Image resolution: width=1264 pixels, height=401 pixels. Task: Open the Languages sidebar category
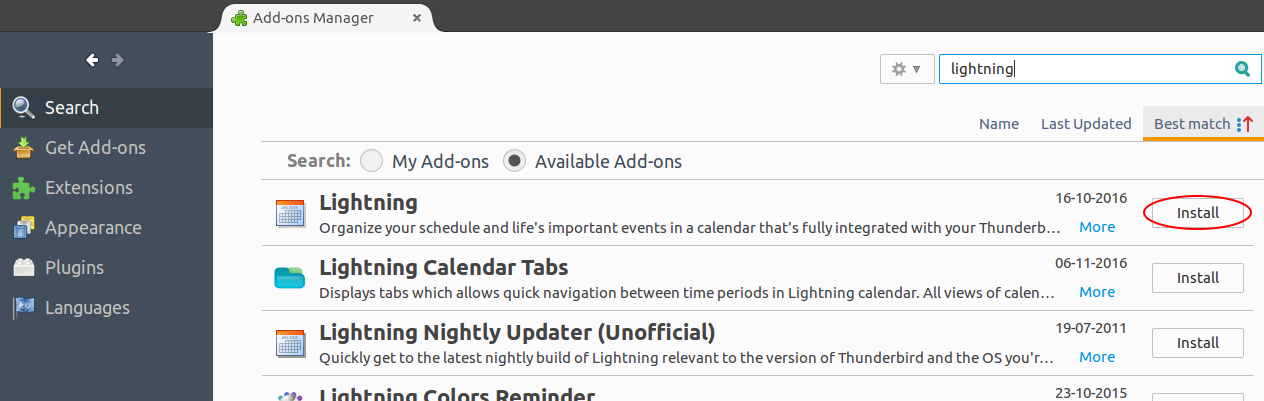[x=87, y=308]
